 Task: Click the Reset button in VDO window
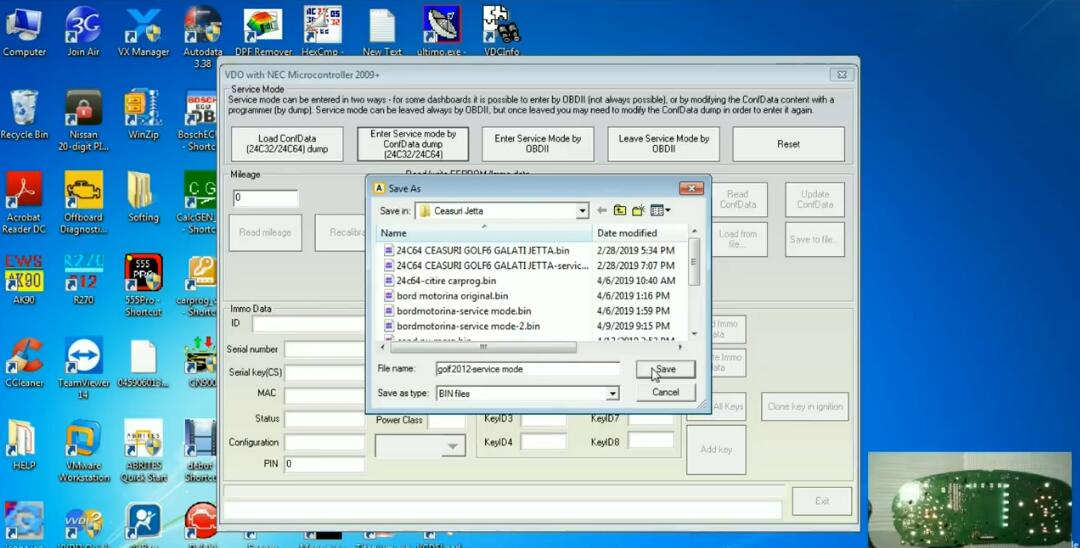[789, 144]
